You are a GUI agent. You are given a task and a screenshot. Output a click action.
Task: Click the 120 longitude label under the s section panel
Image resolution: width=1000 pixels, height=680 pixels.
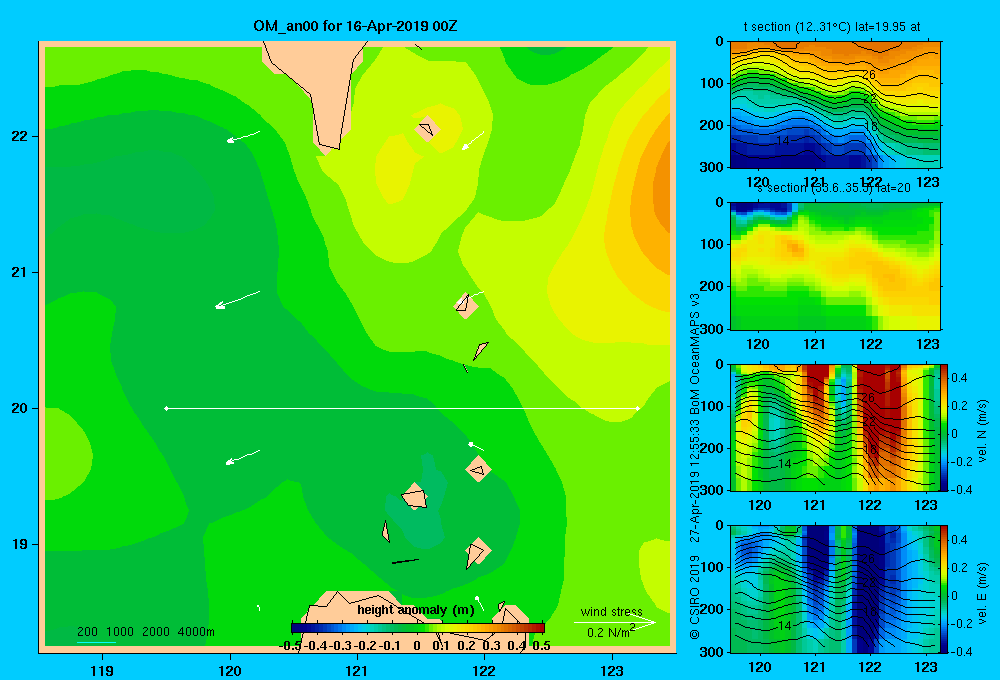(758, 344)
